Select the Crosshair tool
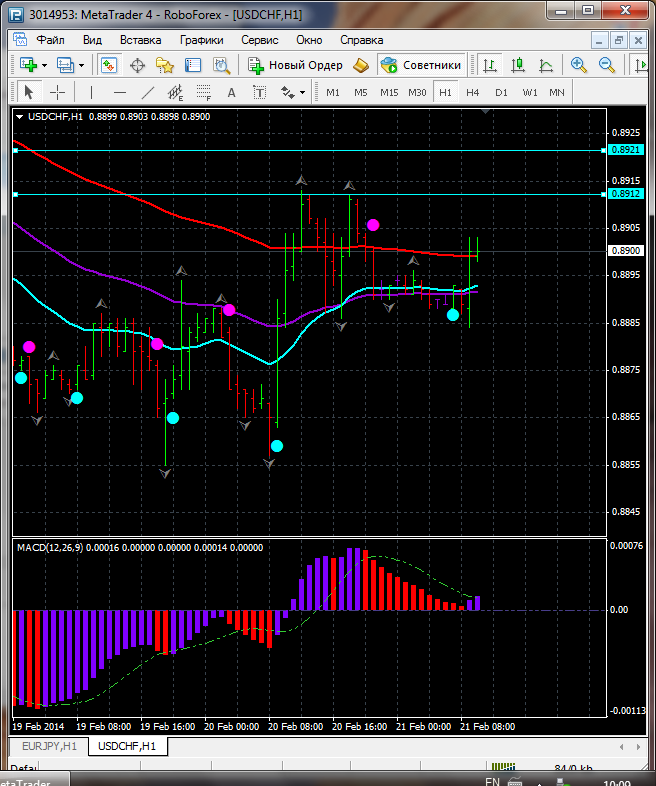The width and height of the screenshot is (656, 786). 58,92
